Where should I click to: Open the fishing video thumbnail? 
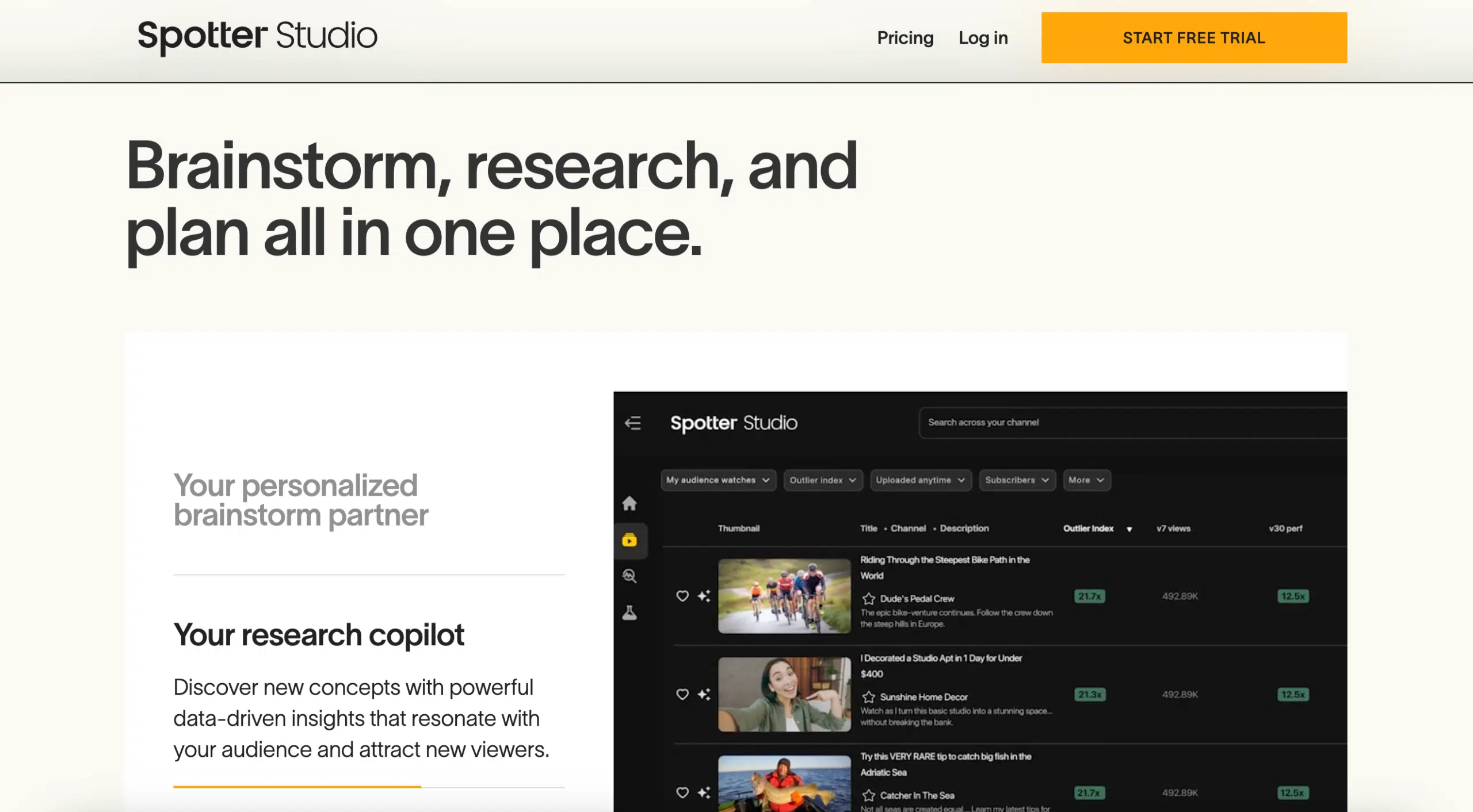[784, 784]
